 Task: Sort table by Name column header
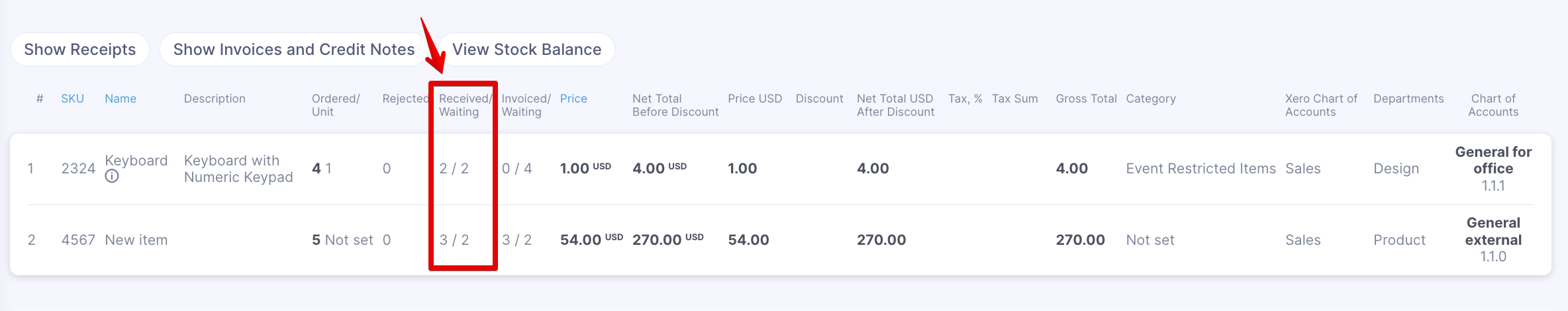[121, 99]
